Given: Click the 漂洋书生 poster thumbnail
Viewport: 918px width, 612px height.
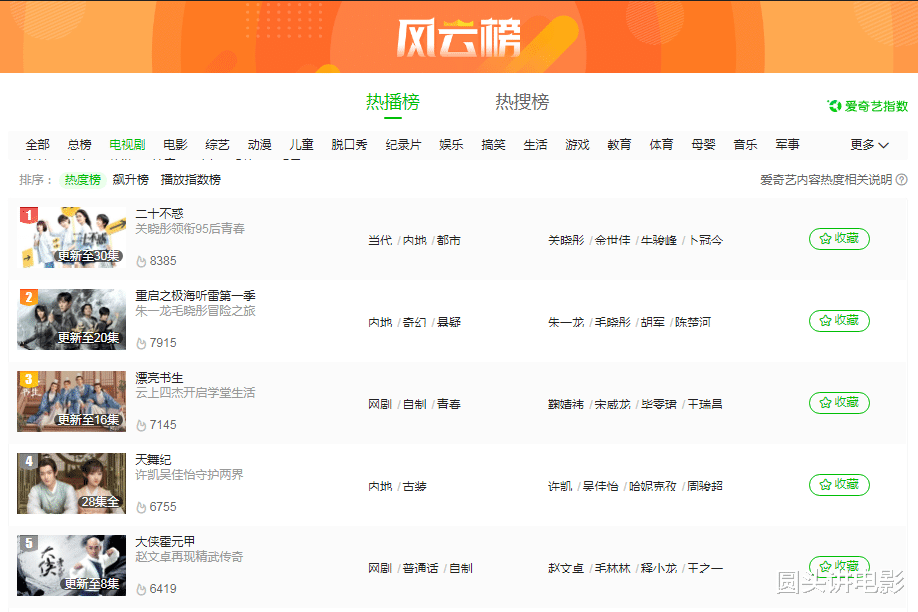Looking at the screenshot, I should pyautogui.click(x=70, y=402).
